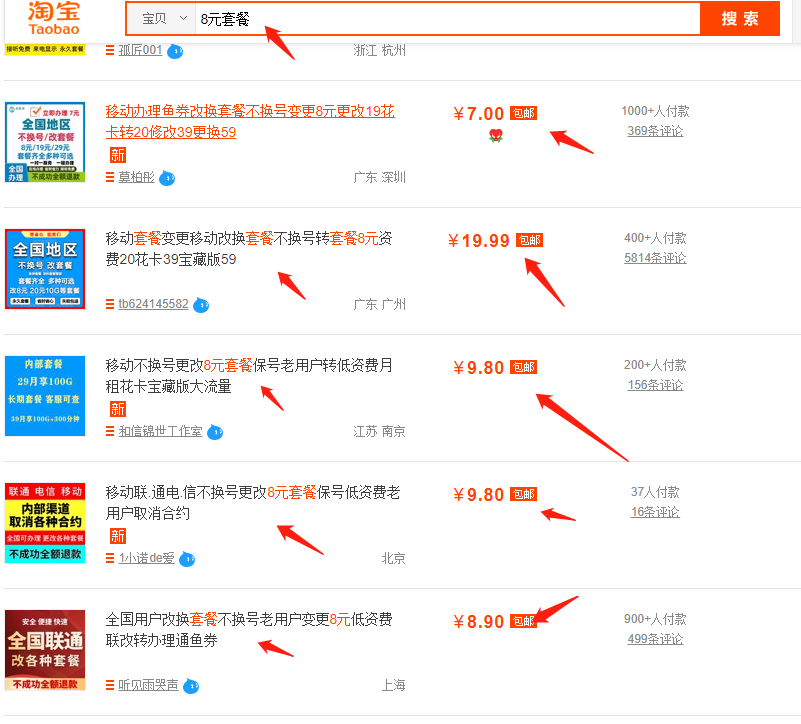Open the 5814条评论 reviews link
Viewport: 801px width, 724px height.
(x=655, y=258)
